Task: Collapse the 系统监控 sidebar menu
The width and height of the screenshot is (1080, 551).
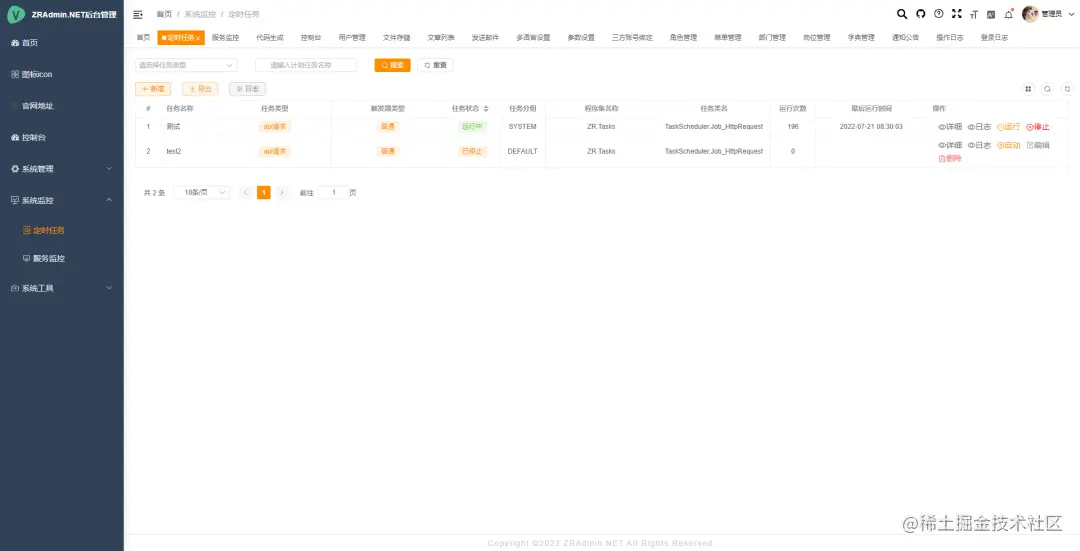Action: [62, 200]
